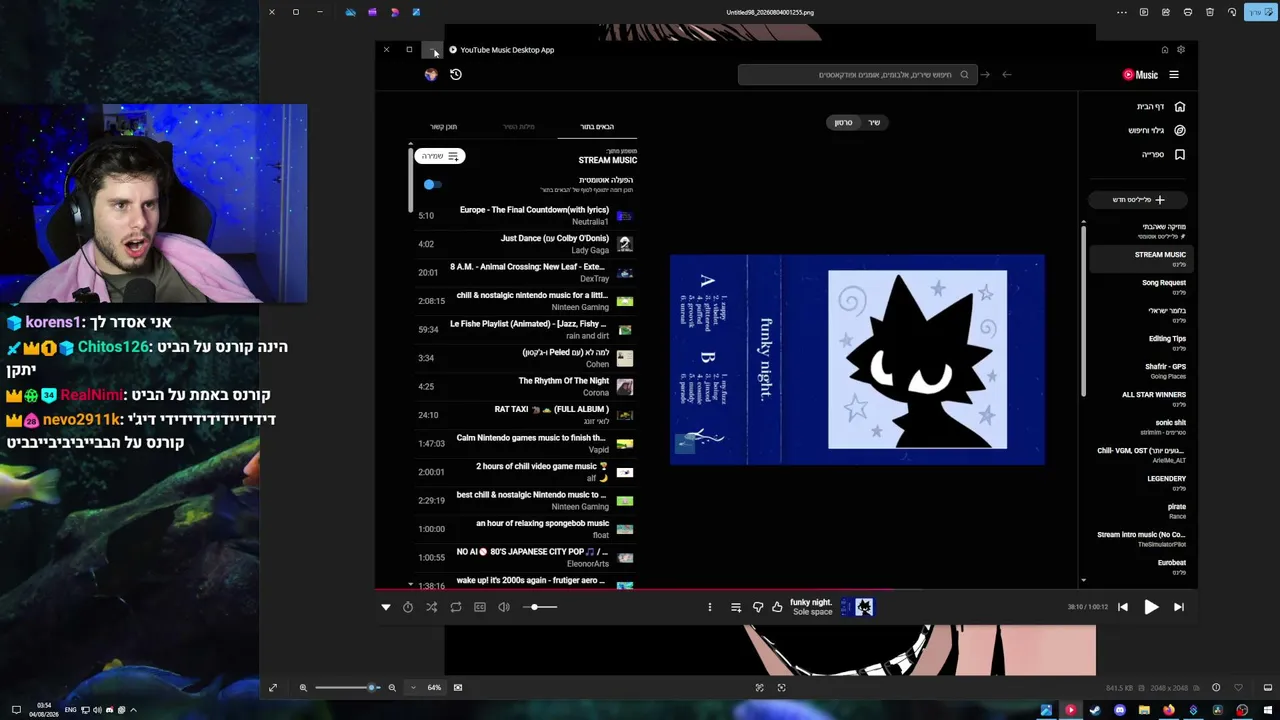Open Explore page in sidebar
The height and width of the screenshot is (720, 1280).
click(1156, 131)
